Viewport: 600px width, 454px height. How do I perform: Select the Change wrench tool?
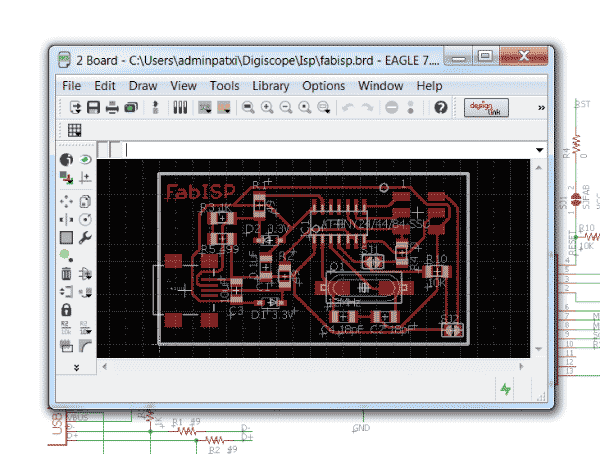[85, 238]
